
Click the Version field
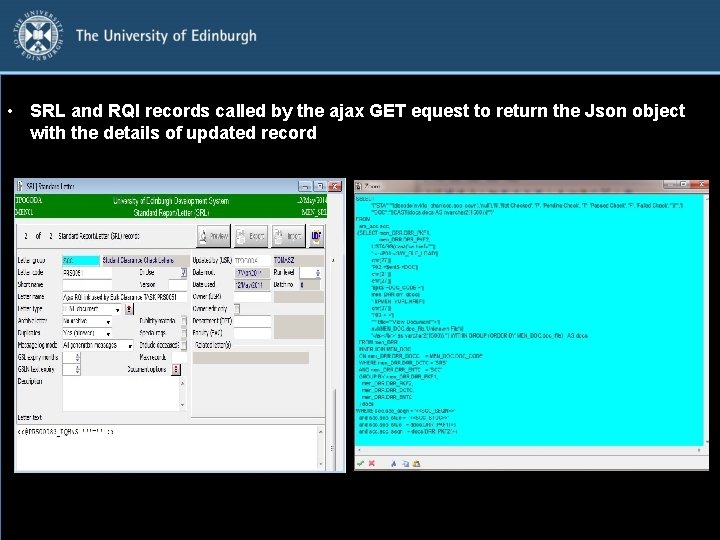[178, 285]
